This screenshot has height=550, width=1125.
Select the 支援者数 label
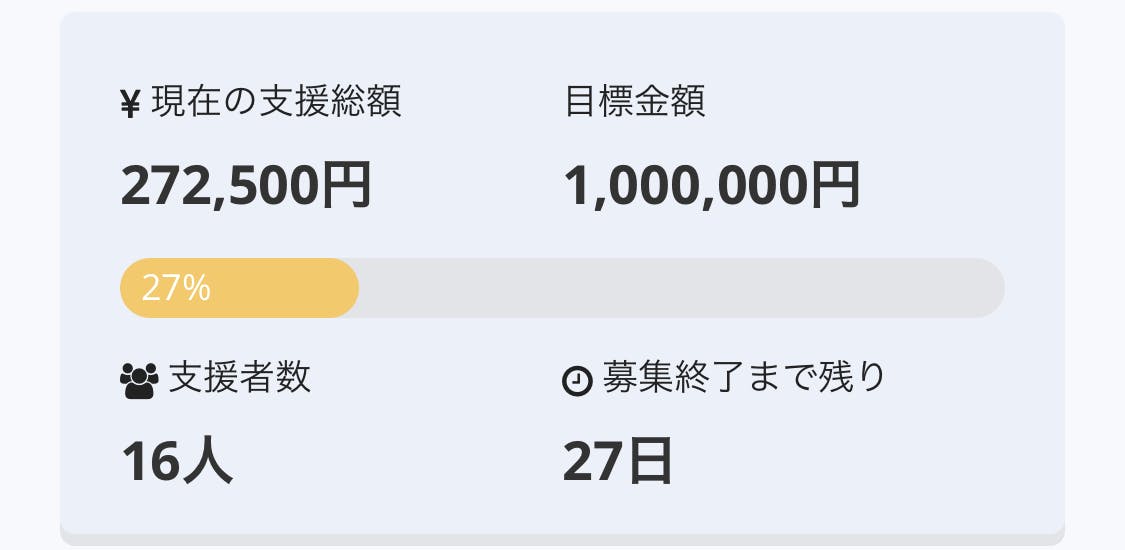[x=239, y=378]
